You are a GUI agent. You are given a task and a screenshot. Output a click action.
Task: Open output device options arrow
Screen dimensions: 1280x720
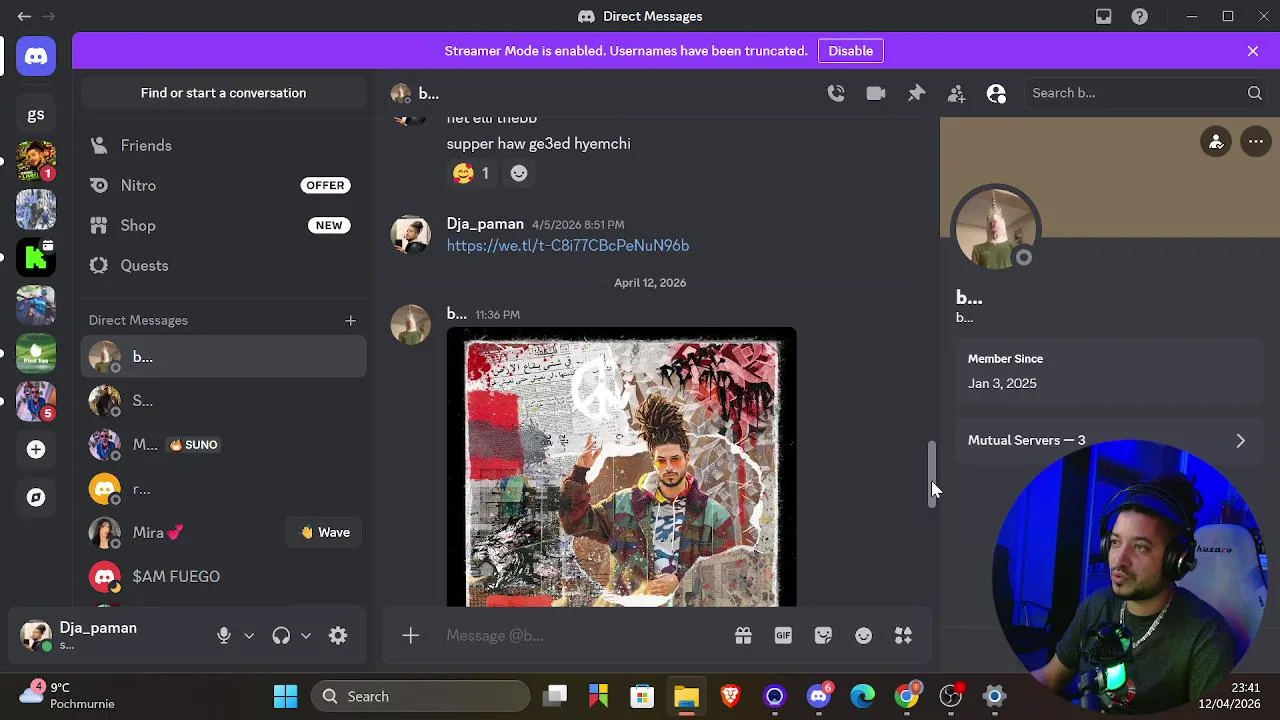pos(306,635)
